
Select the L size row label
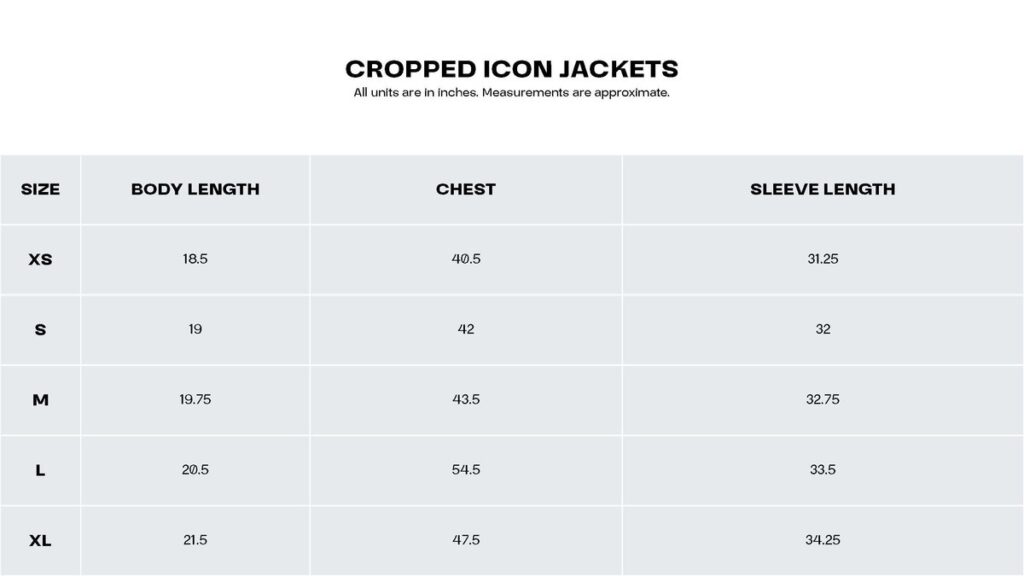click(40, 470)
